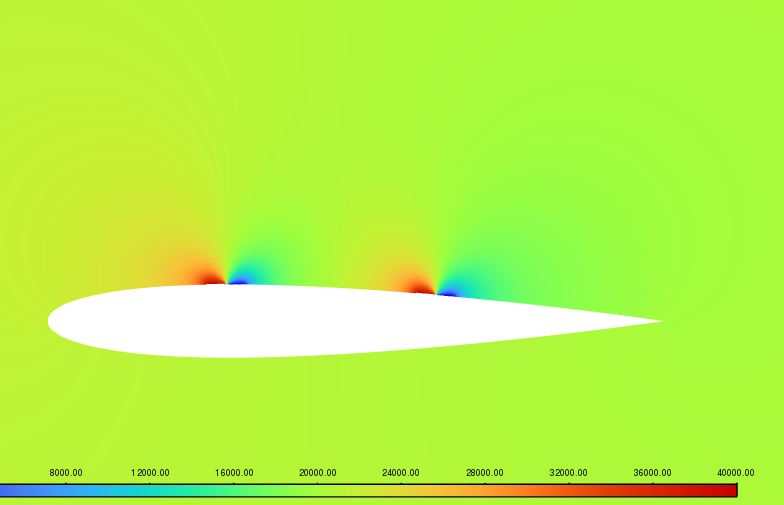Click the 8000.00 label on the color legend
This screenshot has height=505, width=784.
click(66, 473)
